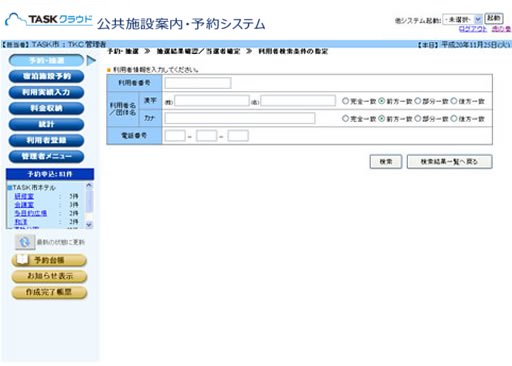Click the book icon on 予約台帳
512x366 pixels.
coord(23,259)
